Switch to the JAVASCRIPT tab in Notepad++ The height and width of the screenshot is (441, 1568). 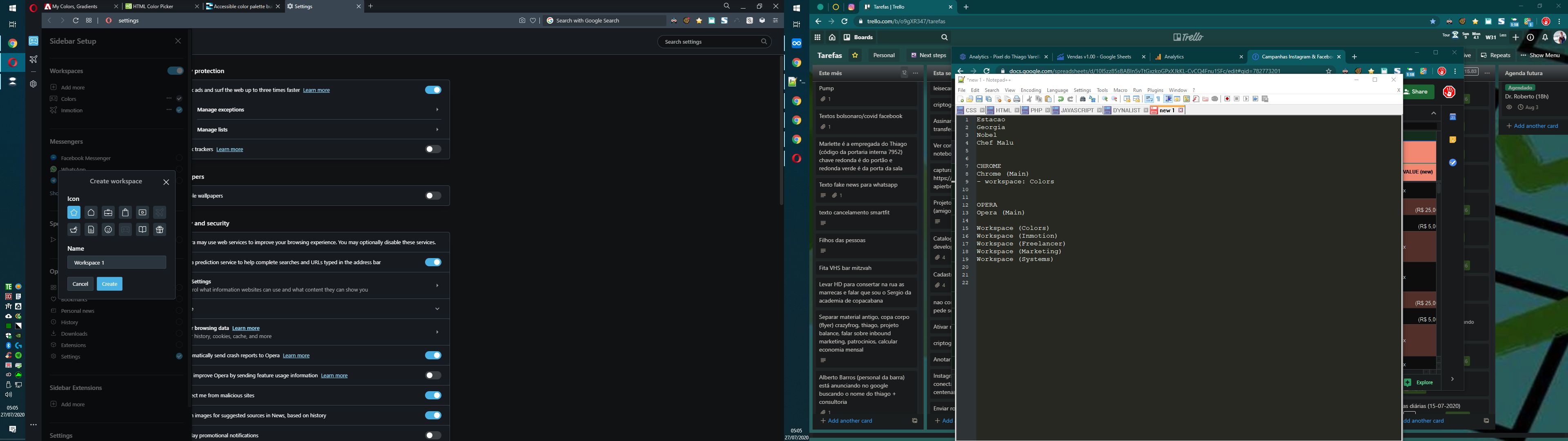coord(1078,110)
